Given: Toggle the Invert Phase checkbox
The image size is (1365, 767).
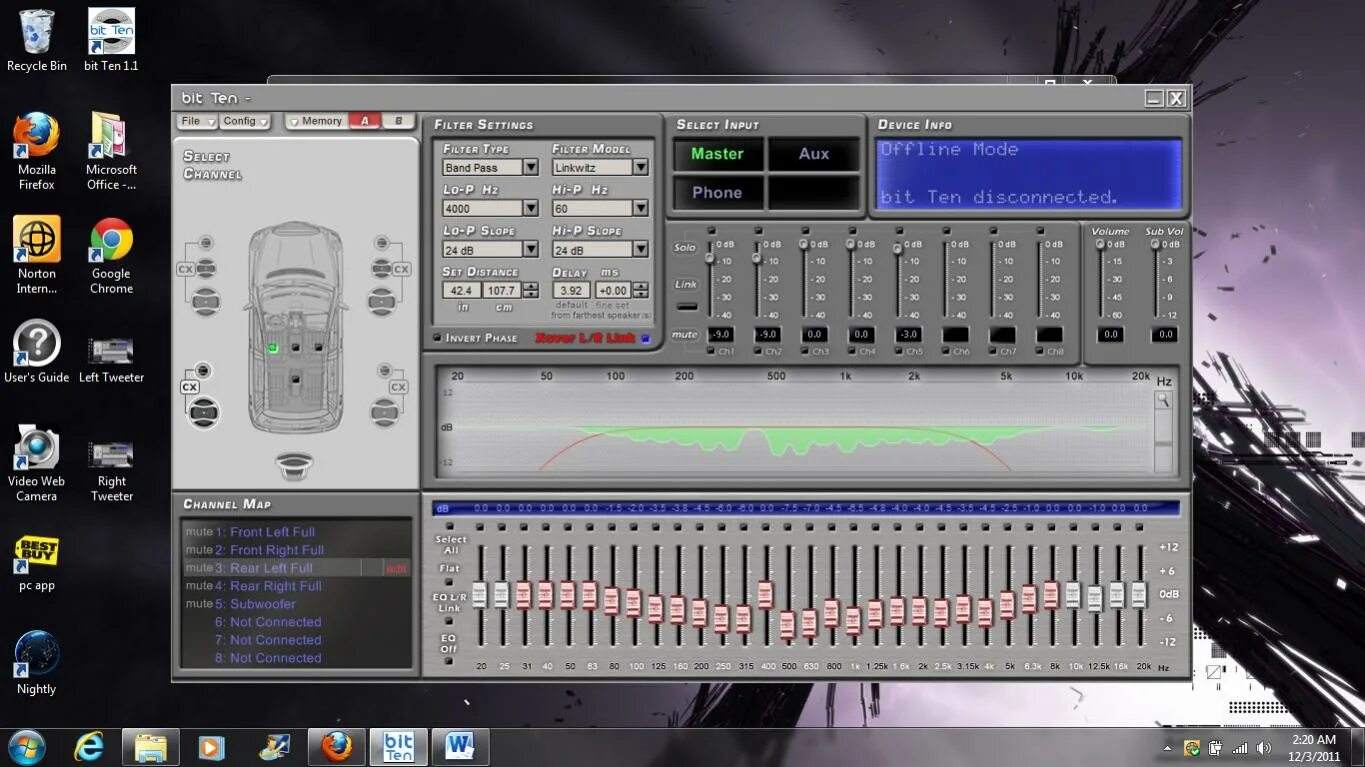Looking at the screenshot, I should click(x=437, y=338).
